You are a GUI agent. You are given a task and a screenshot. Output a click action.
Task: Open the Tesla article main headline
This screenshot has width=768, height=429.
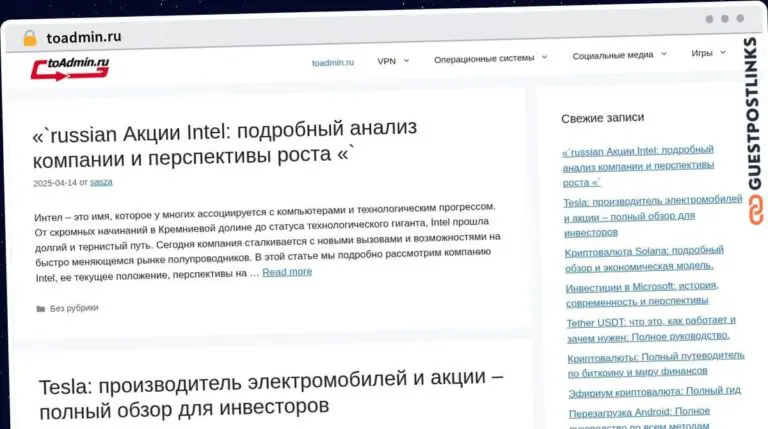271,395
